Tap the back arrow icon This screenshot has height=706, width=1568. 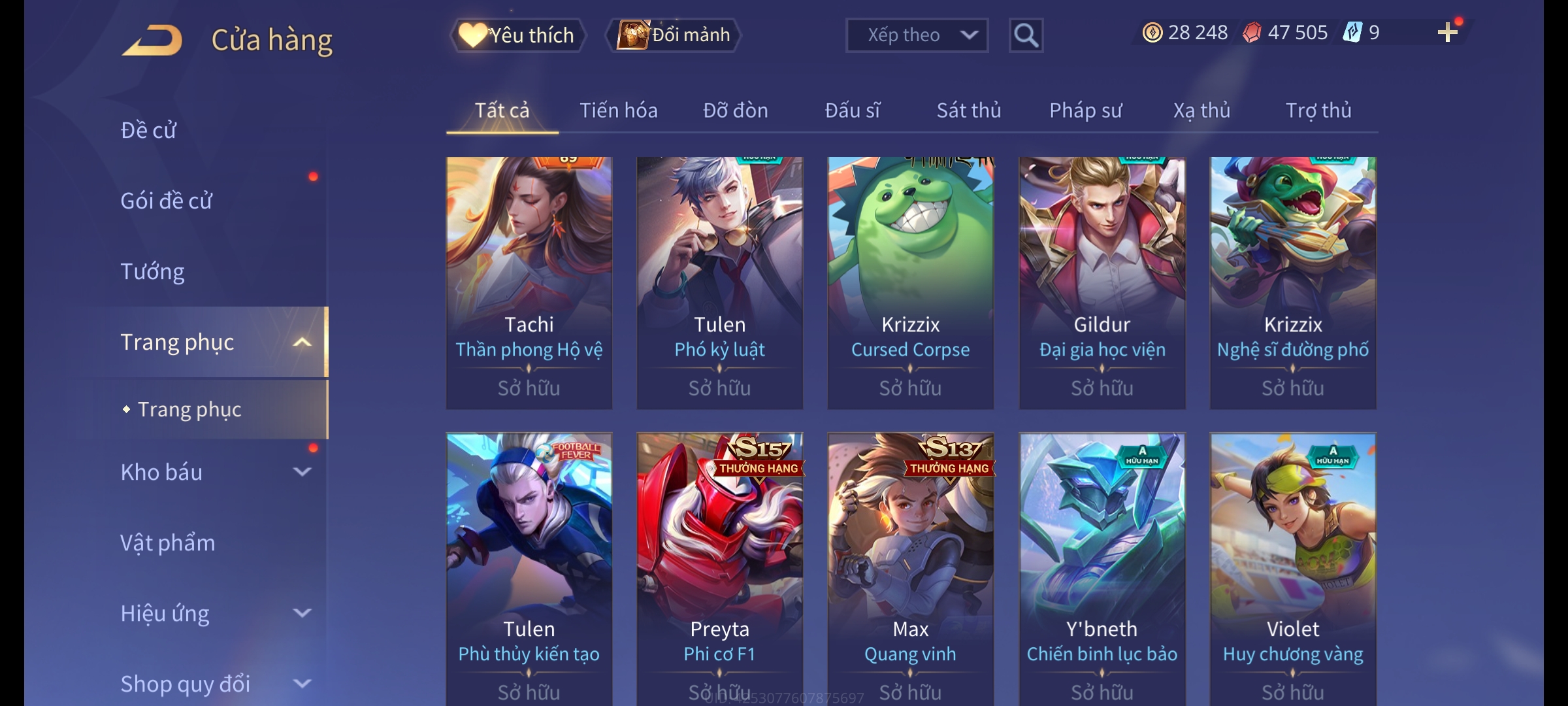pyautogui.click(x=152, y=40)
